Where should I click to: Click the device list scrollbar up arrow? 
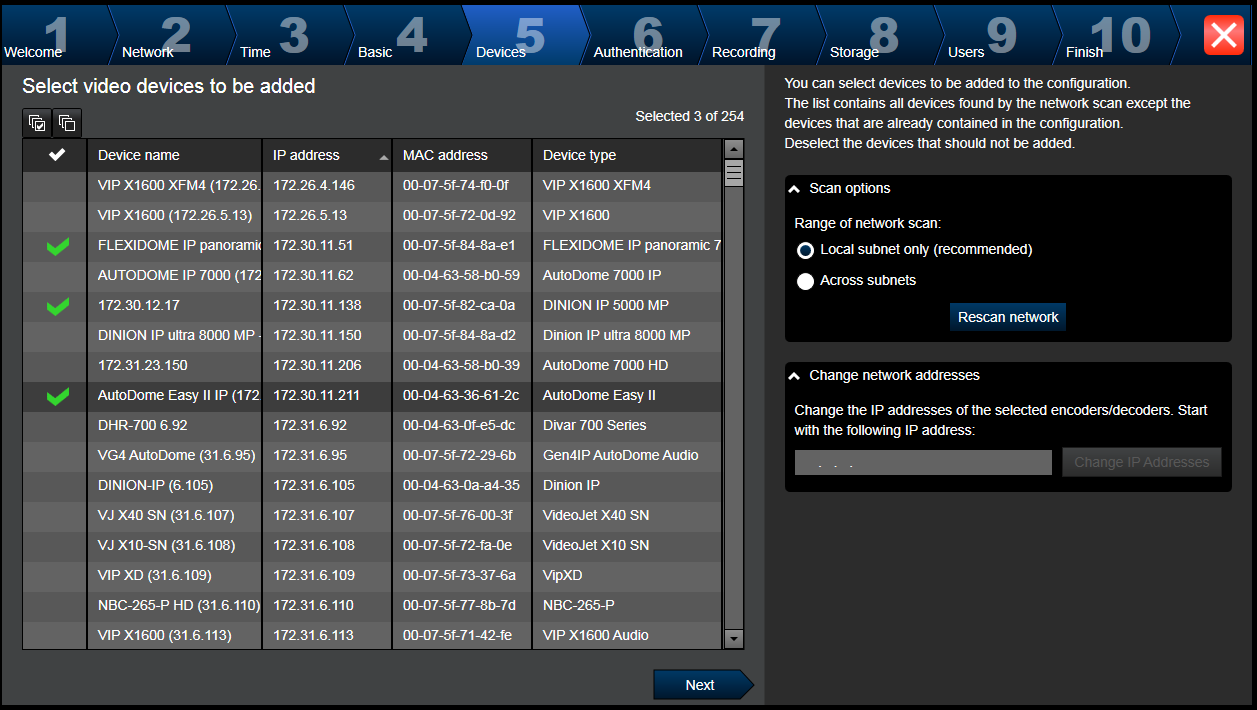(734, 150)
